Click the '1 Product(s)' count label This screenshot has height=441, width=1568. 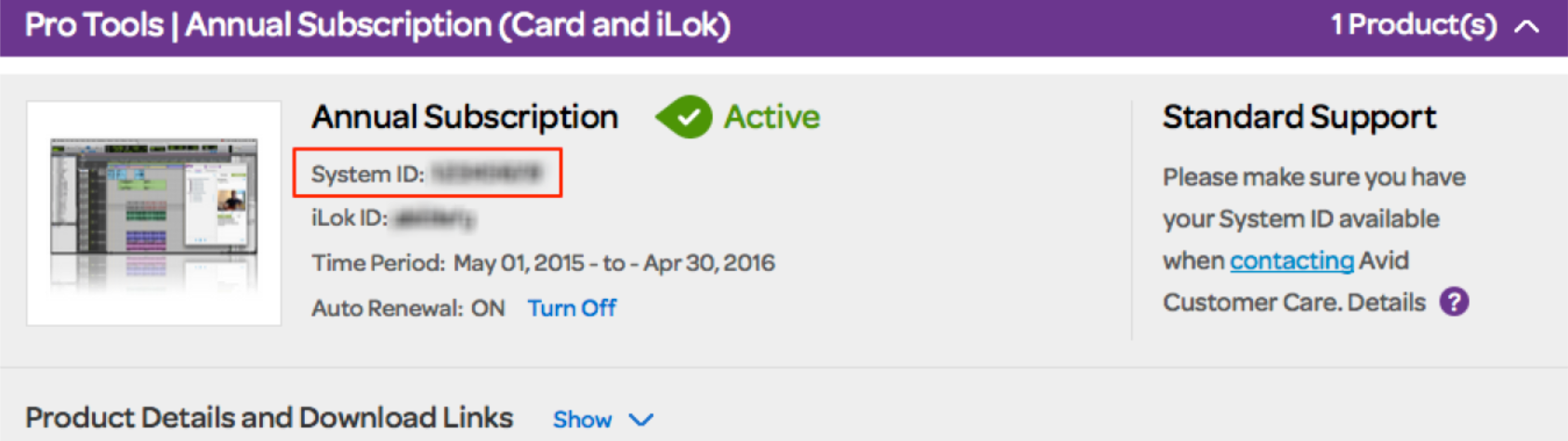pos(1413,25)
